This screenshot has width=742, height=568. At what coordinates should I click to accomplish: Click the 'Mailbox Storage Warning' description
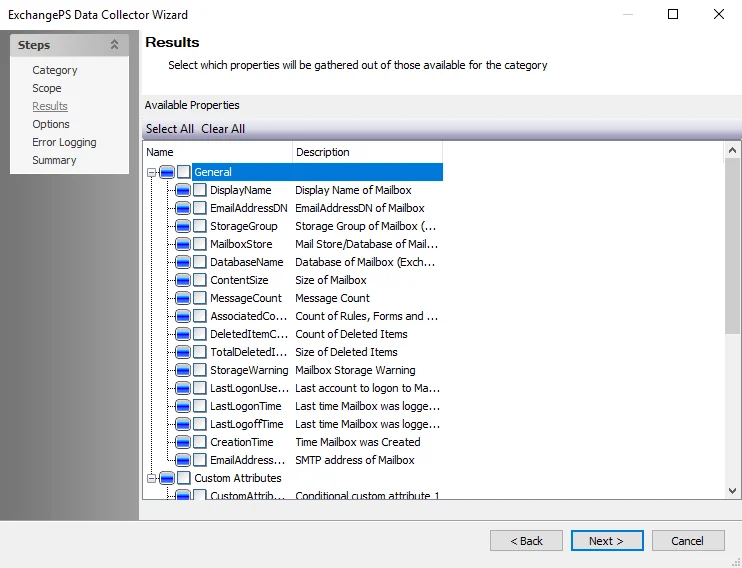(x=355, y=370)
